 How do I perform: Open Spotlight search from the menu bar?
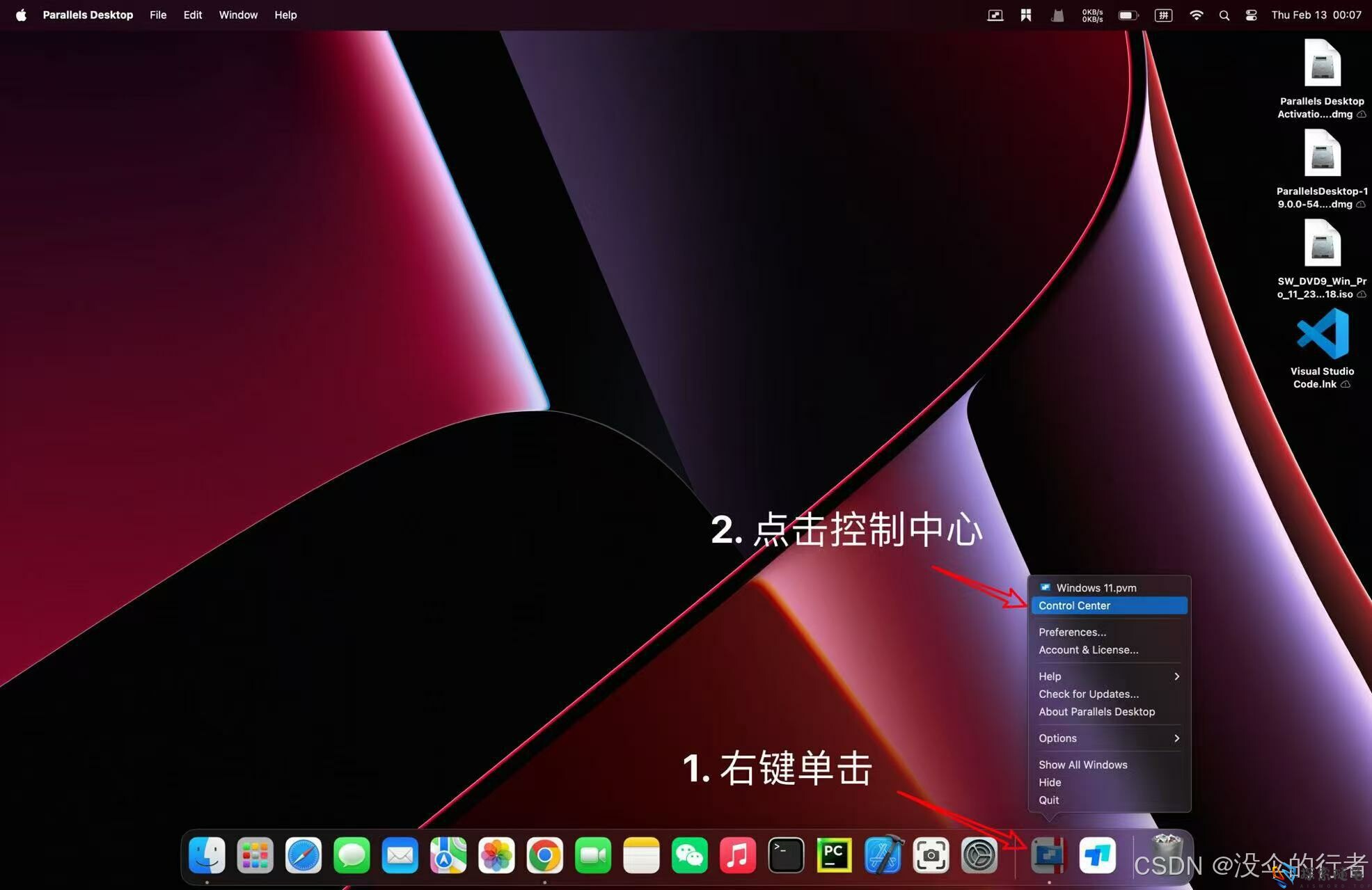coord(1224,15)
